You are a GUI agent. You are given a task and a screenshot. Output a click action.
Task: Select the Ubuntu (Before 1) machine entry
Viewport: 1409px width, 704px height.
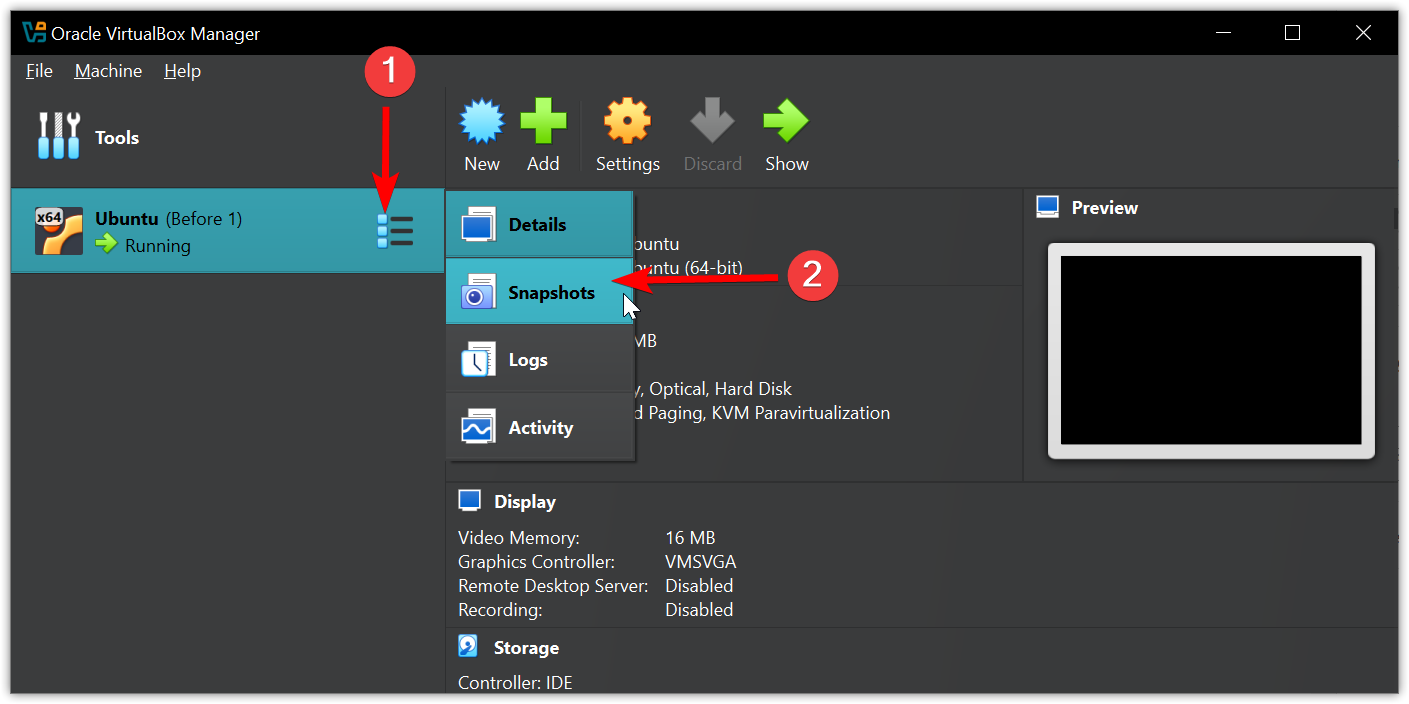point(228,231)
